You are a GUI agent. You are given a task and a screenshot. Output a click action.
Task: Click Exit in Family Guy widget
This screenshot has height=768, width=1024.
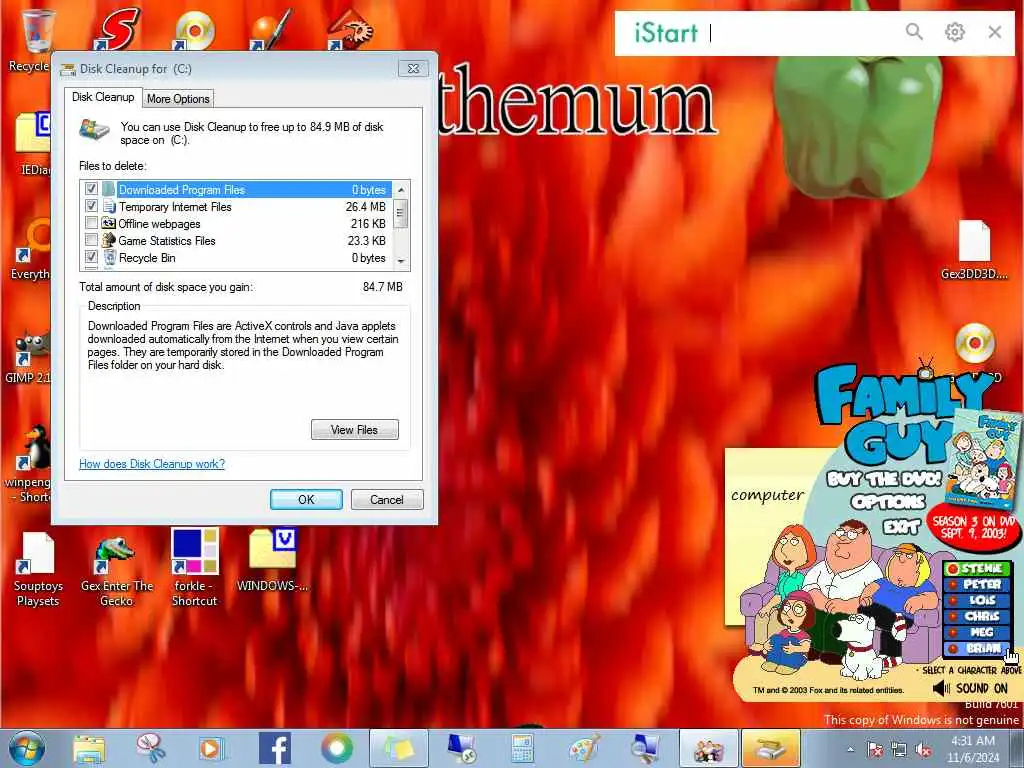(902, 526)
